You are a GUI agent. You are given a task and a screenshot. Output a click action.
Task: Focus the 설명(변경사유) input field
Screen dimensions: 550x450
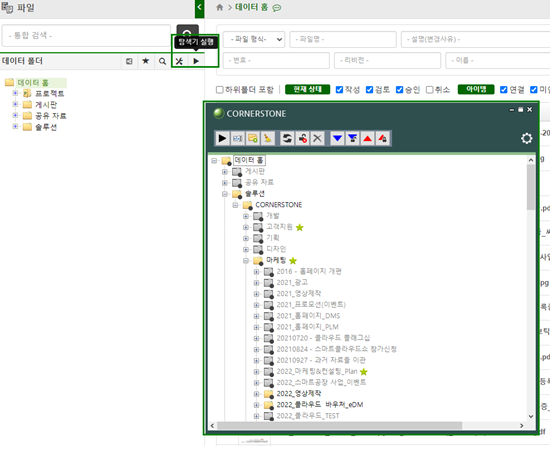coord(475,39)
